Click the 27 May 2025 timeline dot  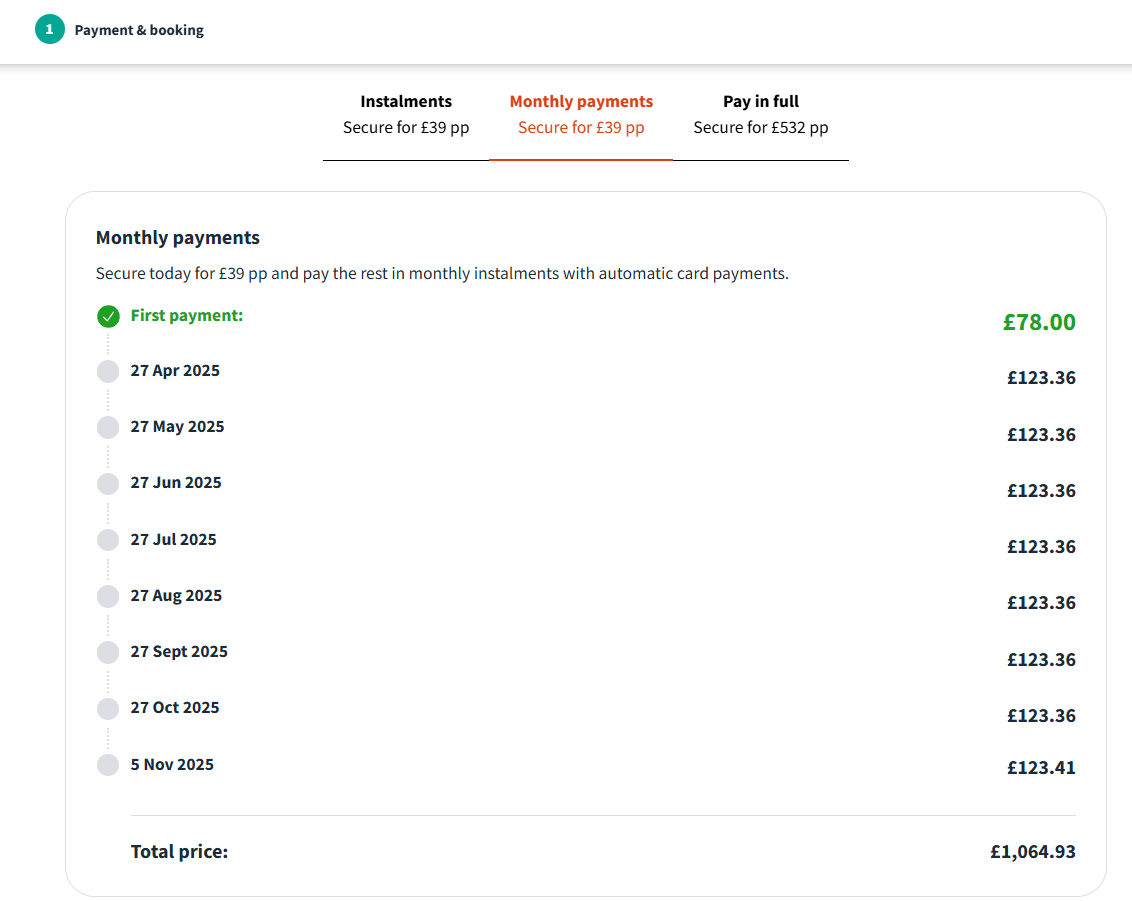pyautogui.click(x=108, y=427)
